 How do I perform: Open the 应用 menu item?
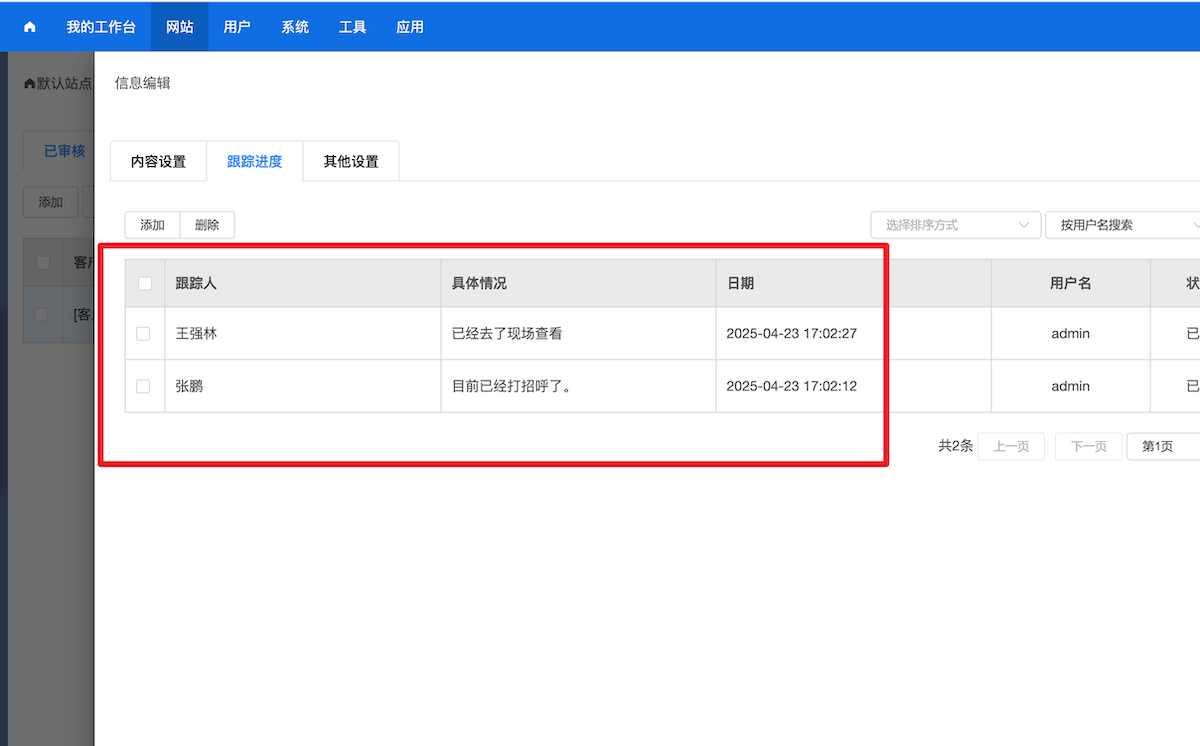click(410, 27)
